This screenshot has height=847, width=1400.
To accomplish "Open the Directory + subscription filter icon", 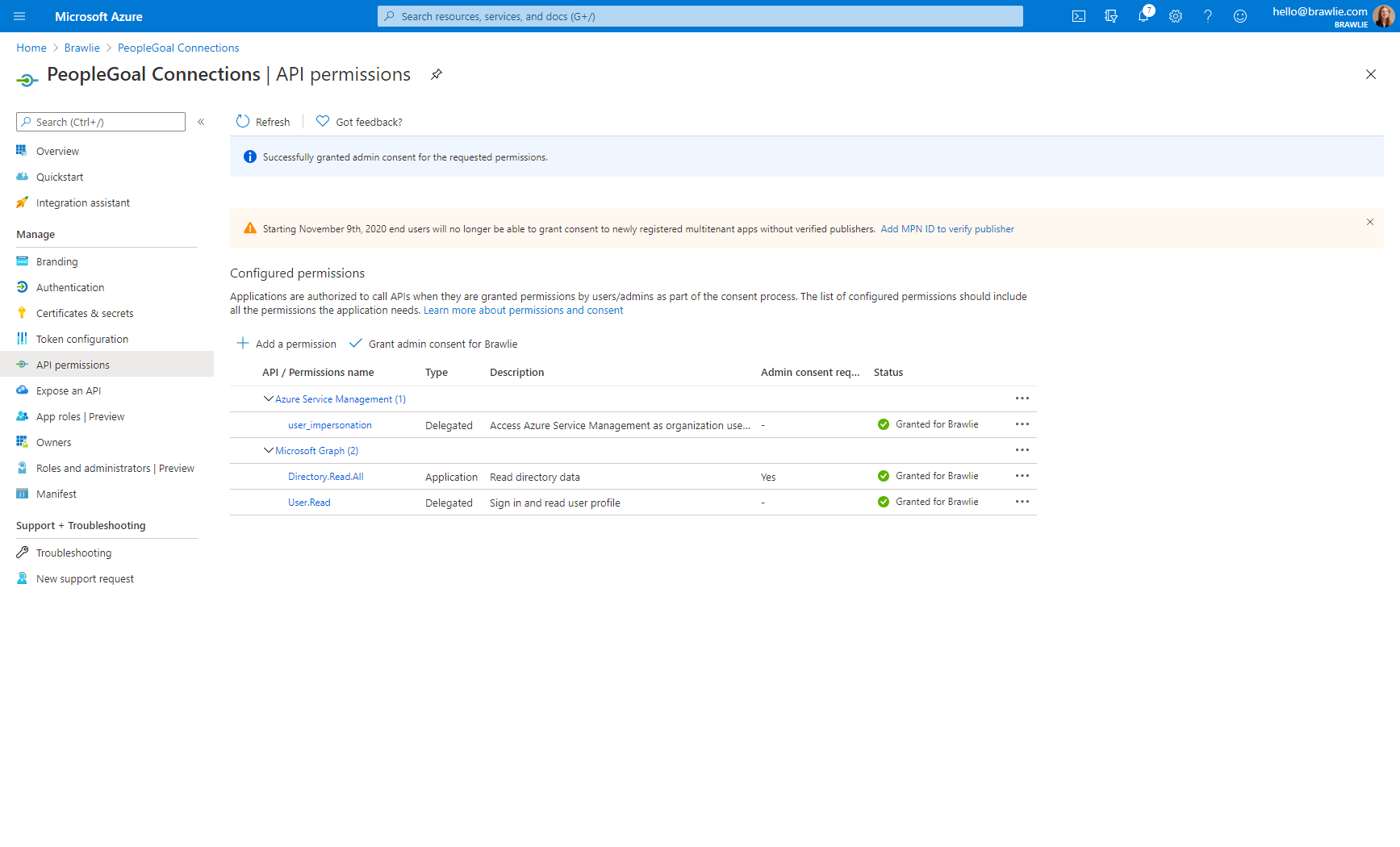I will 1111,16.
